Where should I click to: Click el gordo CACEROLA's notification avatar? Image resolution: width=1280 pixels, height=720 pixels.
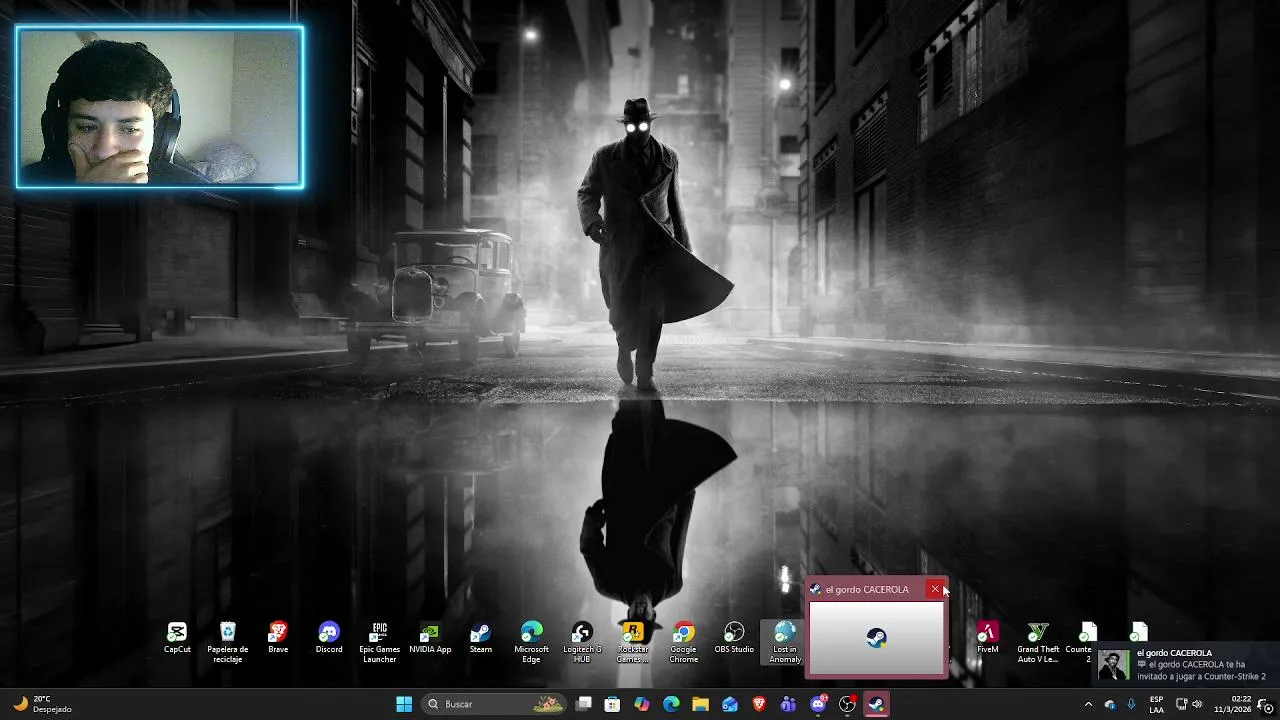(1113, 665)
